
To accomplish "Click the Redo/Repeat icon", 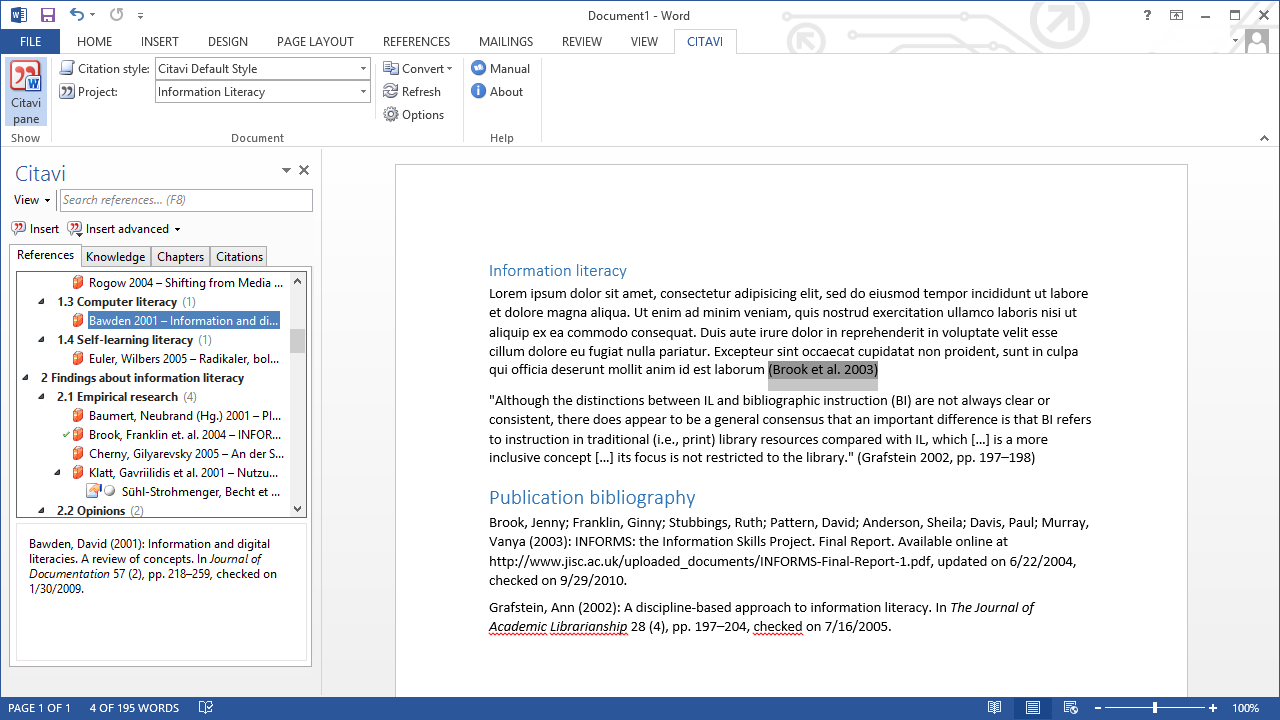I will [x=116, y=15].
